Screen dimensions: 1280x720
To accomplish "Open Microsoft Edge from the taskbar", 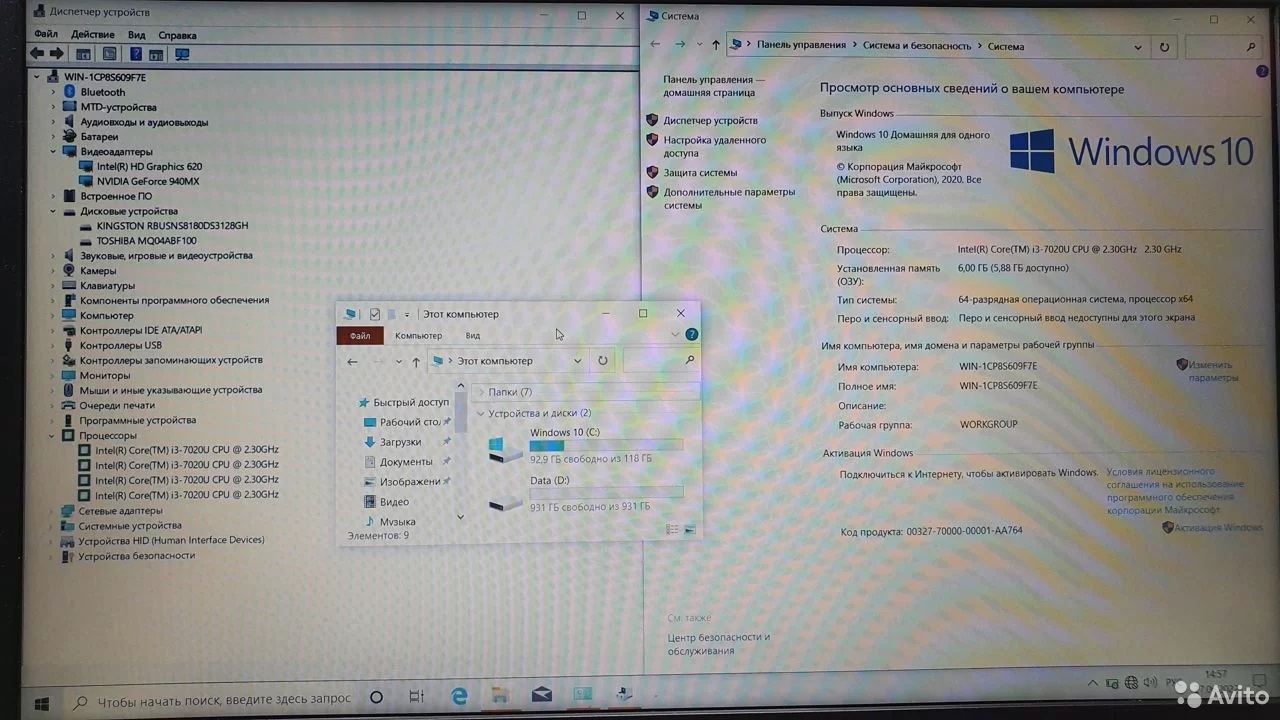I will pyautogui.click(x=459, y=697).
